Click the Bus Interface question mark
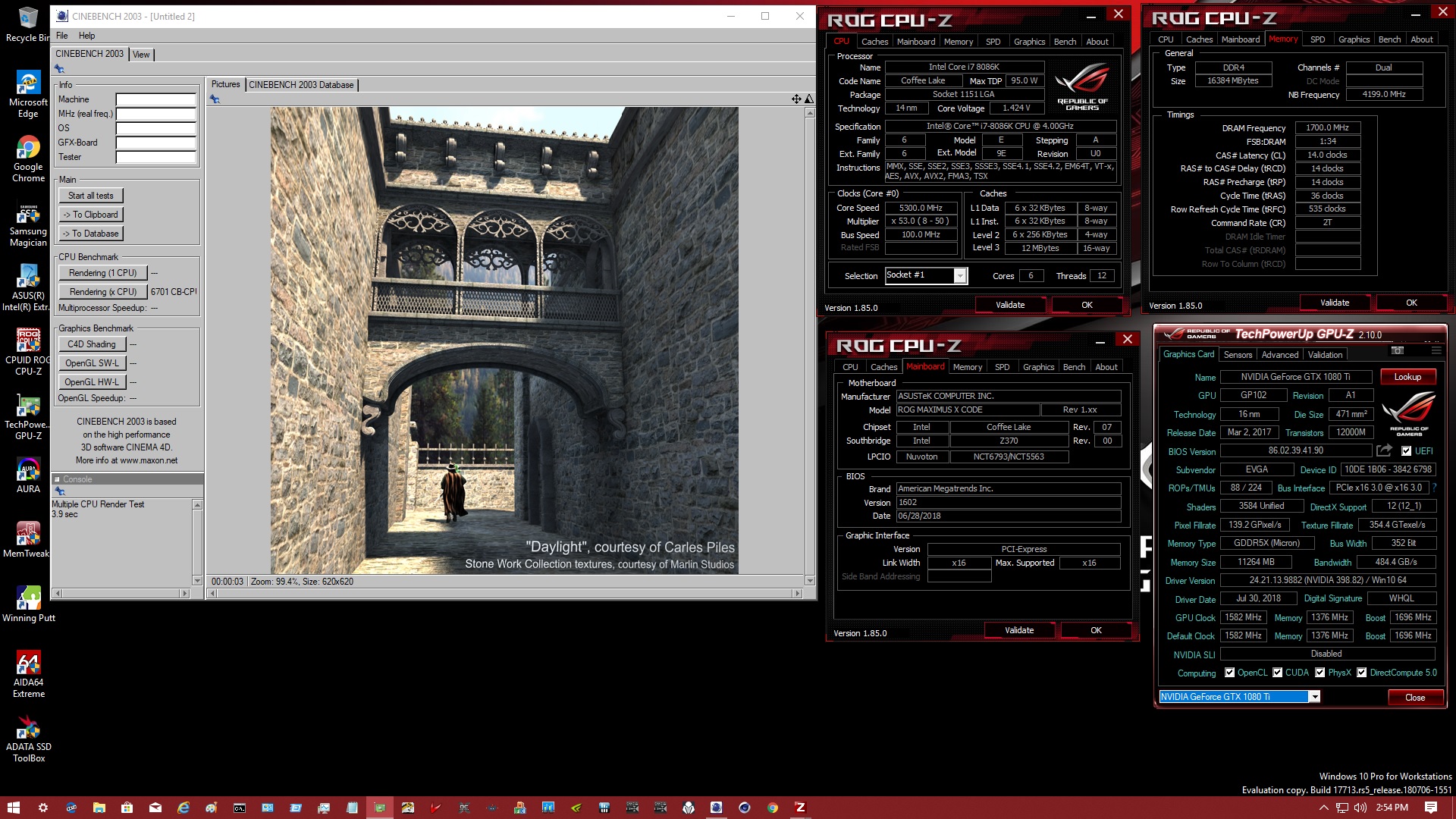The height and width of the screenshot is (819, 1456). (1434, 488)
